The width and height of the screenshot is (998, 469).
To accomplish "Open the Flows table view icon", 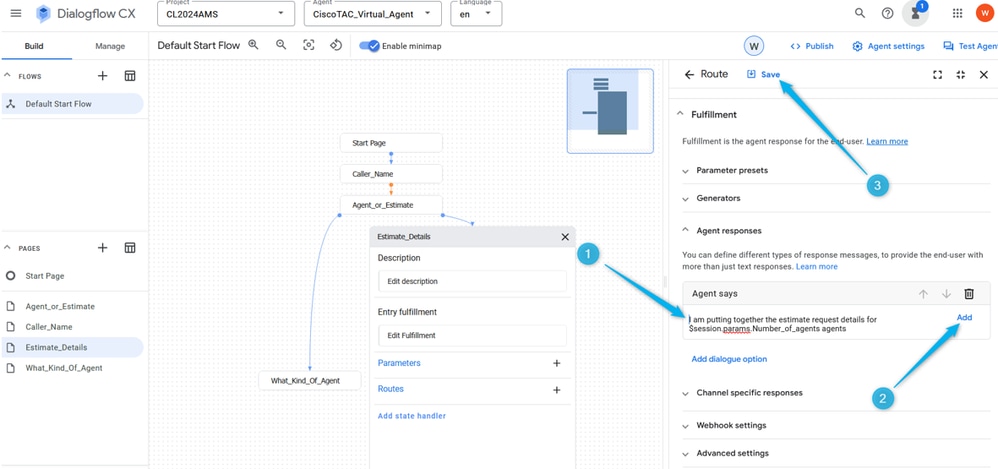I will (130, 76).
